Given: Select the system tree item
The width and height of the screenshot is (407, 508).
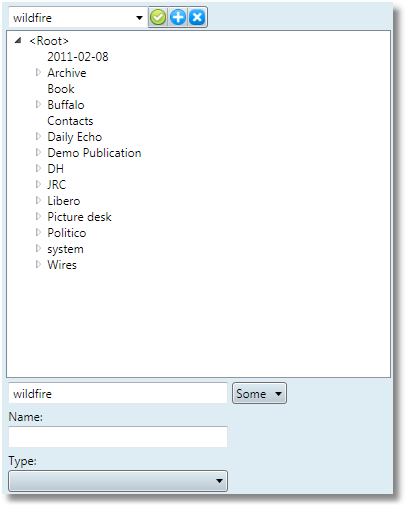Looking at the screenshot, I should pyautogui.click(x=65, y=249).
